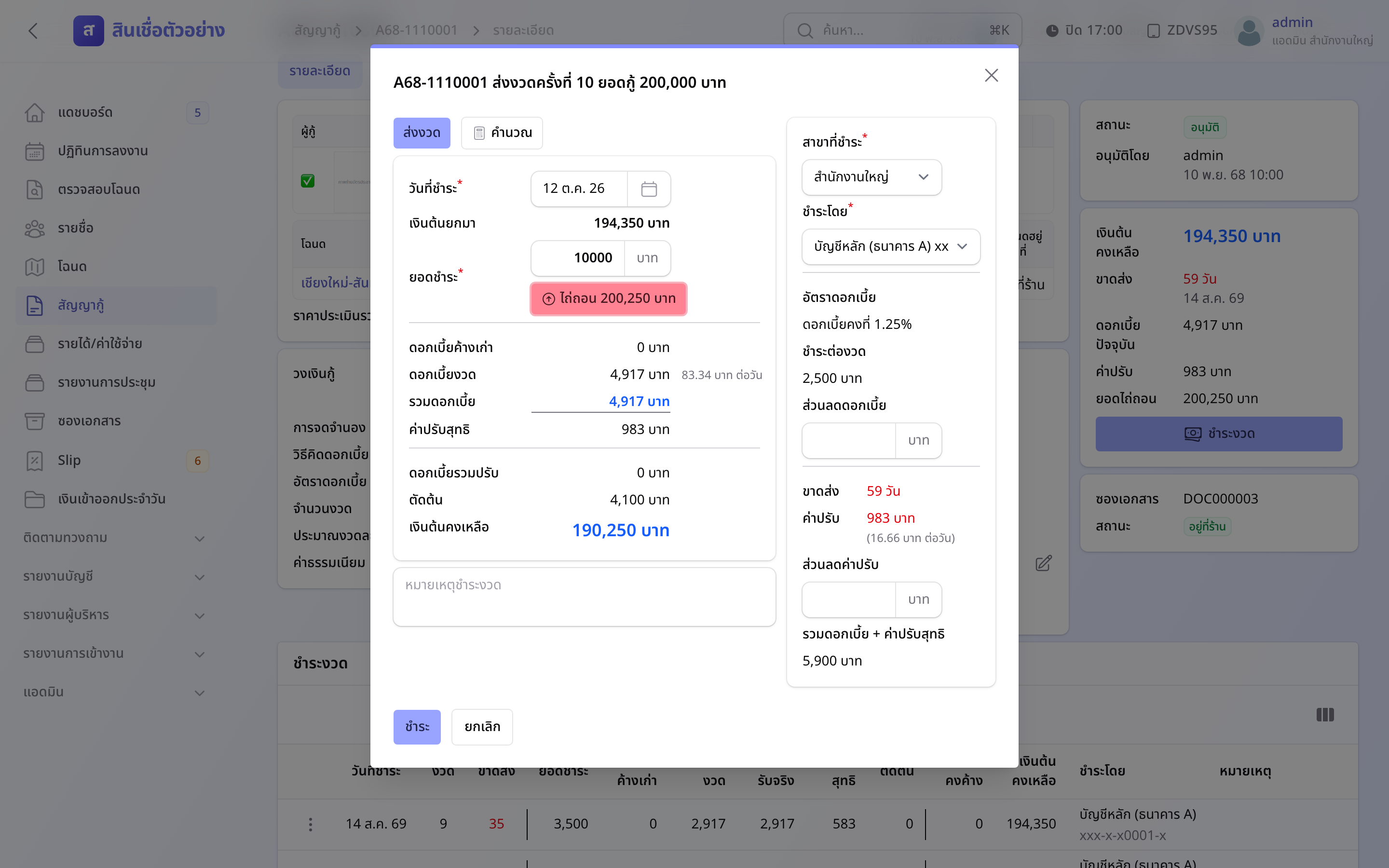
Task: Click the row options three-dot icon
Action: coord(311,825)
